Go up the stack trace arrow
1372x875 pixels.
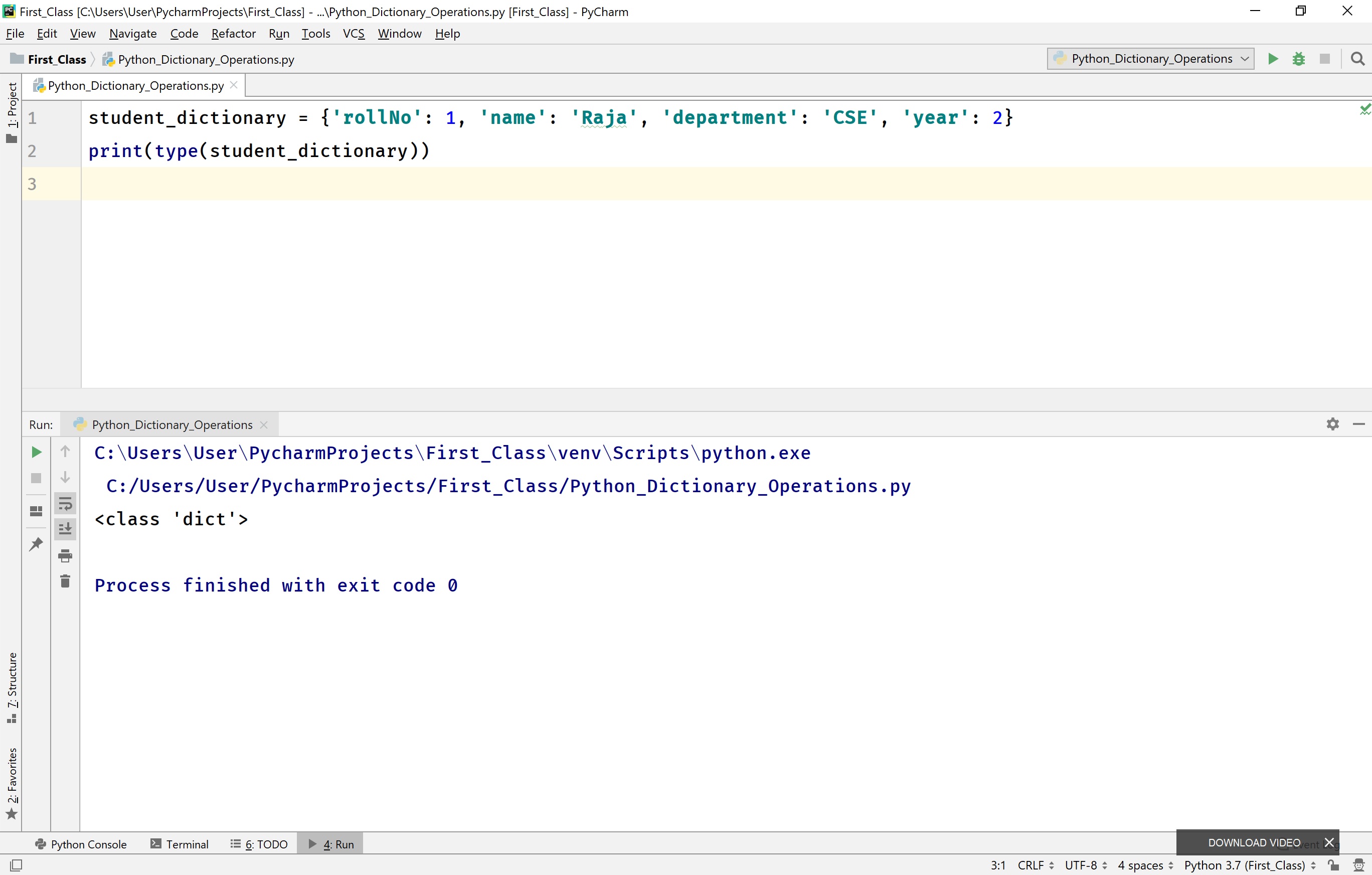click(65, 451)
